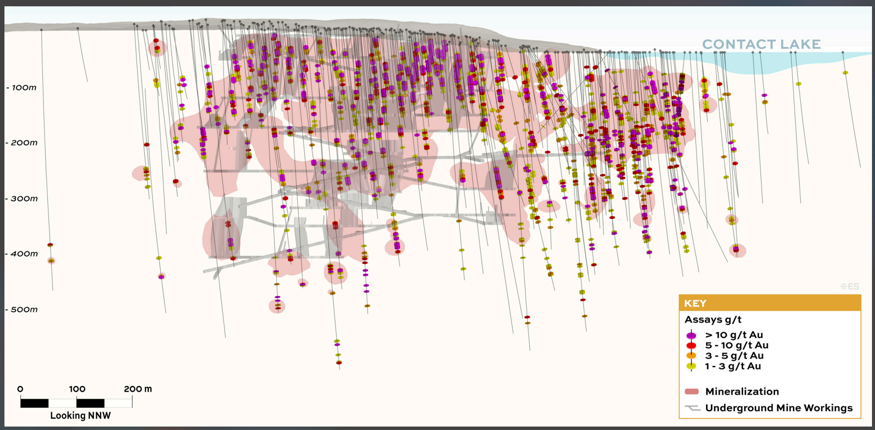Click the Underground Mine Workings text
This screenshot has width=875, height=430.
pos(778,408)
